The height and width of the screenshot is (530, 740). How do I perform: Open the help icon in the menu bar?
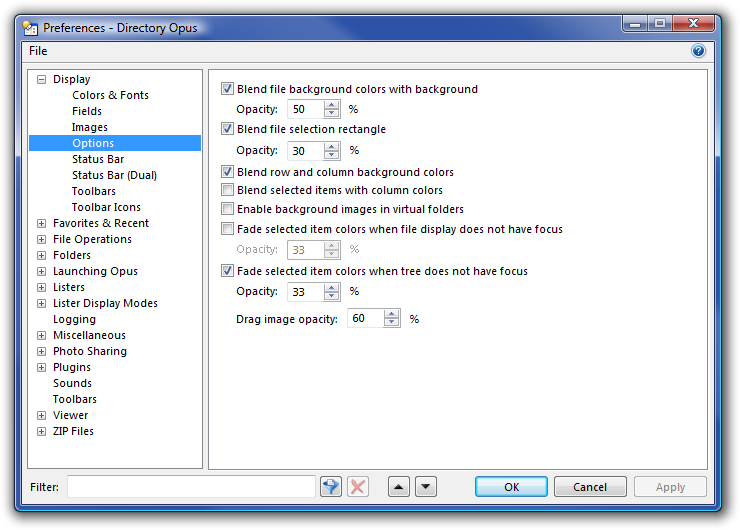[x=698, y=50]
